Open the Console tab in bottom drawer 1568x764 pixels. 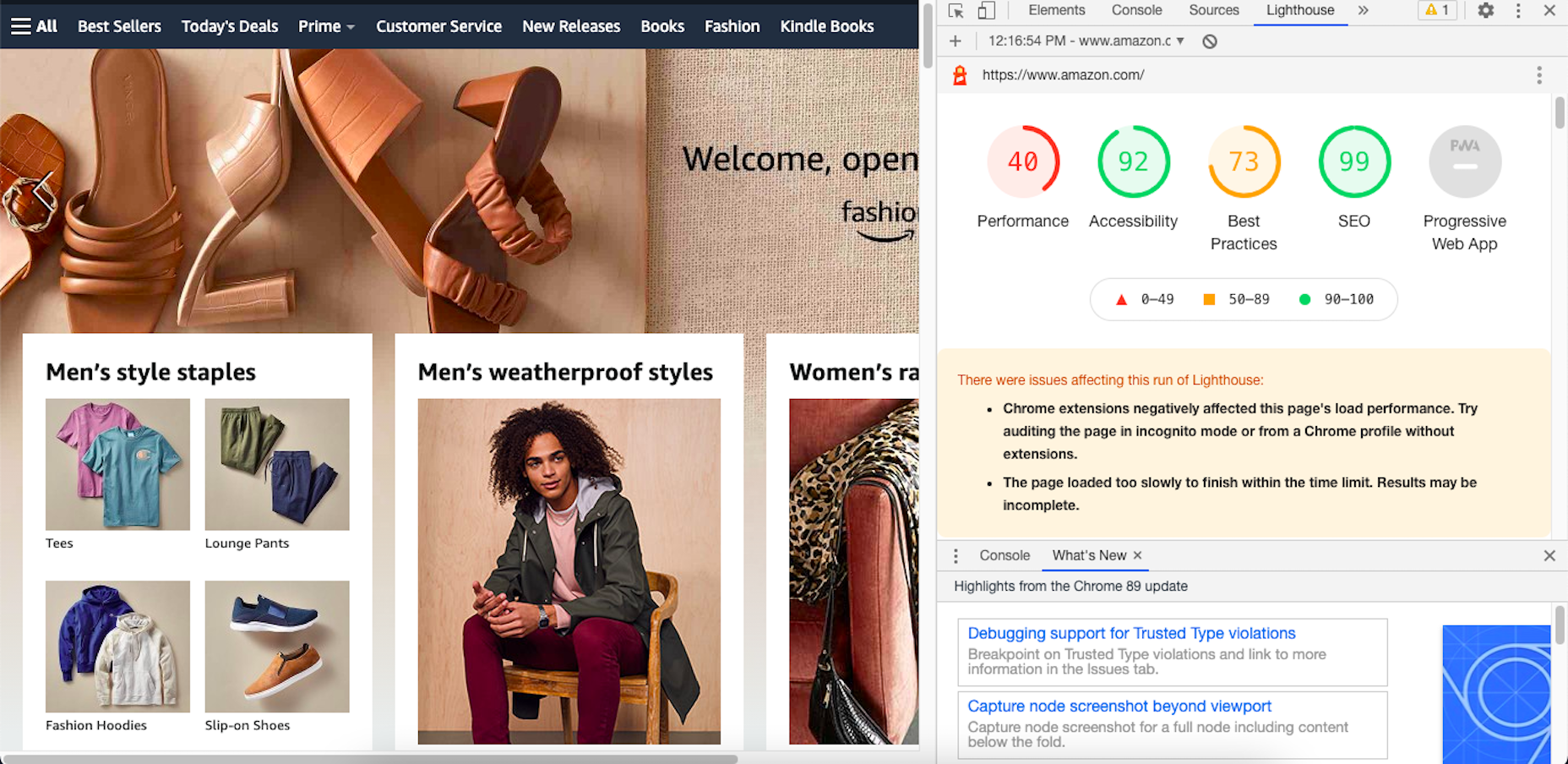[x=1004, y=555]
